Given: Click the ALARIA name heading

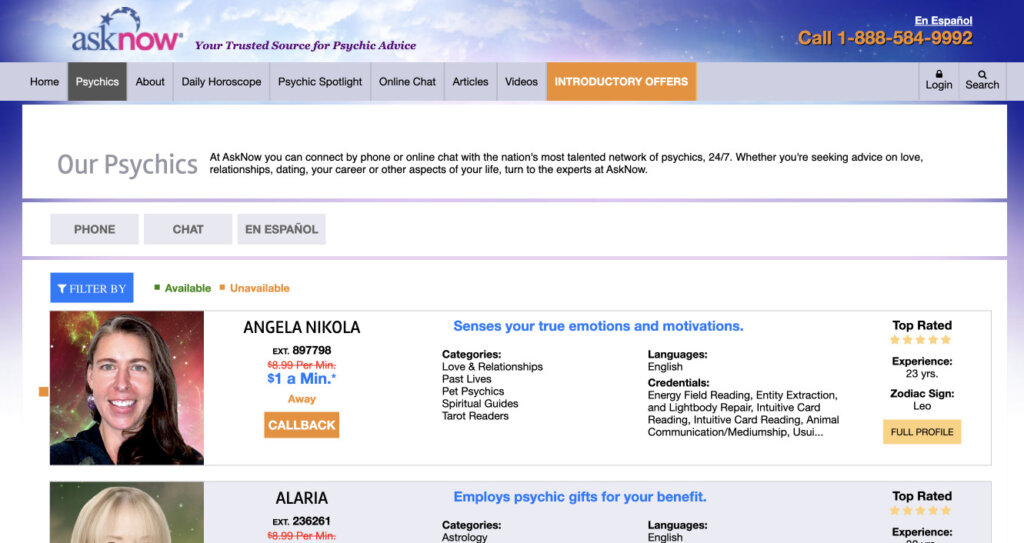Looking at the screenshot, I should (x=302, y=498).
